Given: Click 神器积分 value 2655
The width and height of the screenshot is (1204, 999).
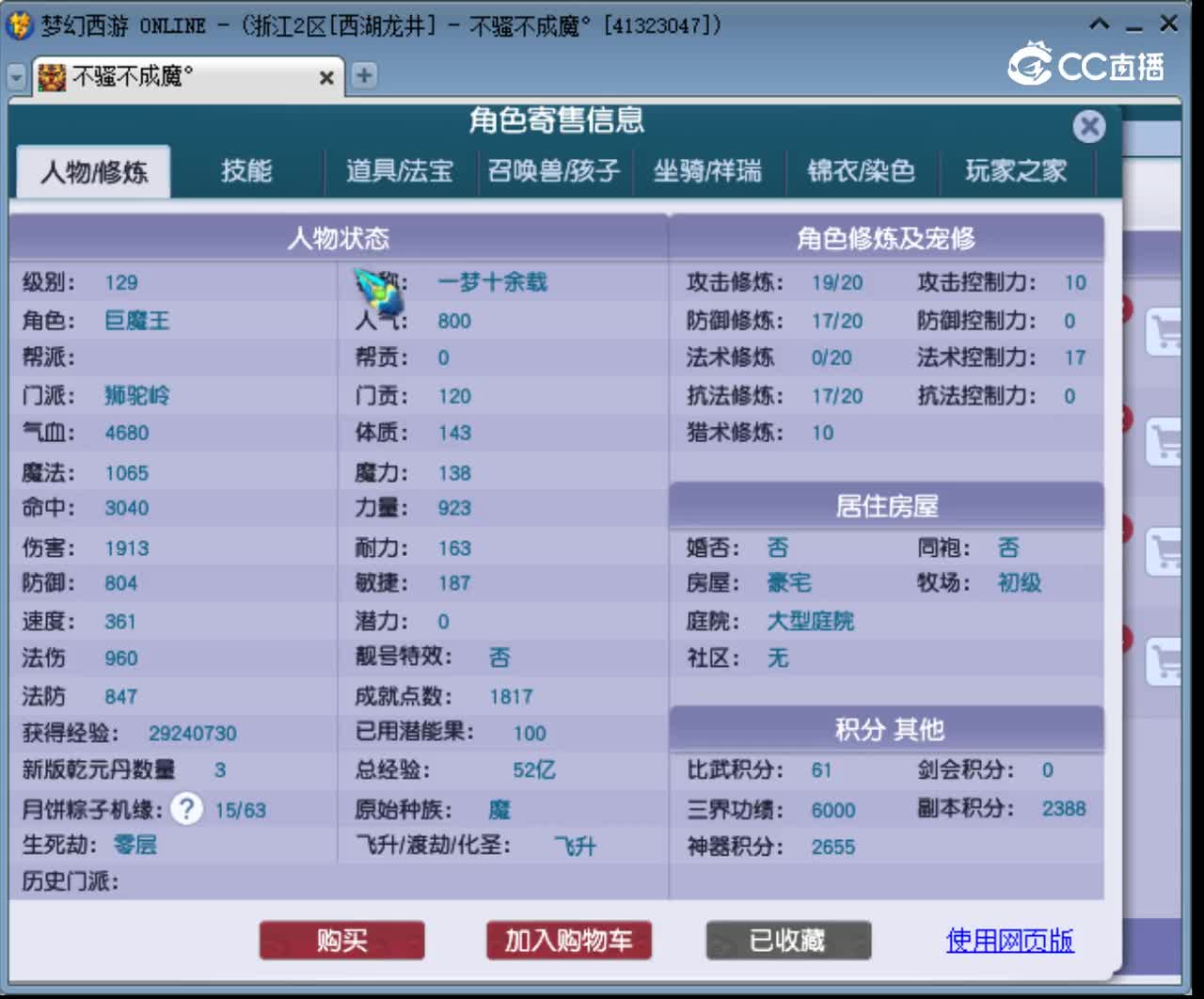Looking at the screenshot, I should pyautogui.click(x=833, y=847).
